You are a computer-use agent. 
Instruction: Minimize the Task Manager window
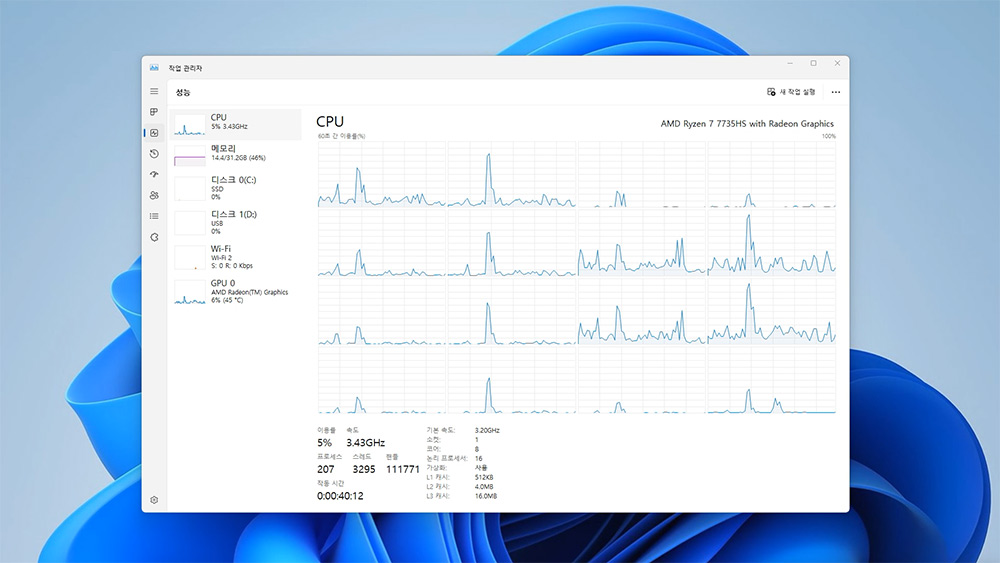click(x=790, y=63)
